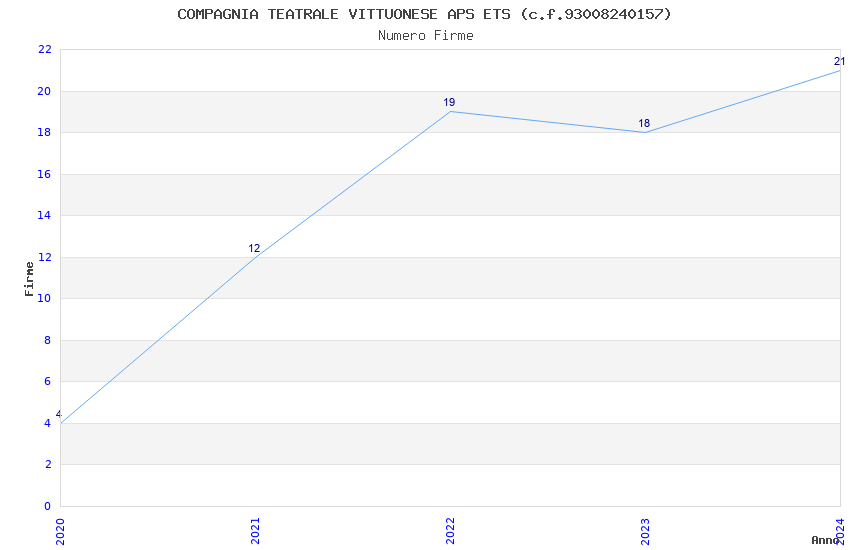This screenshot has height=550, width=850.
Task: Click the chart title COMPAGNIA TEATRALE VITTUONESE APS ETS
Action: point(424,14)
